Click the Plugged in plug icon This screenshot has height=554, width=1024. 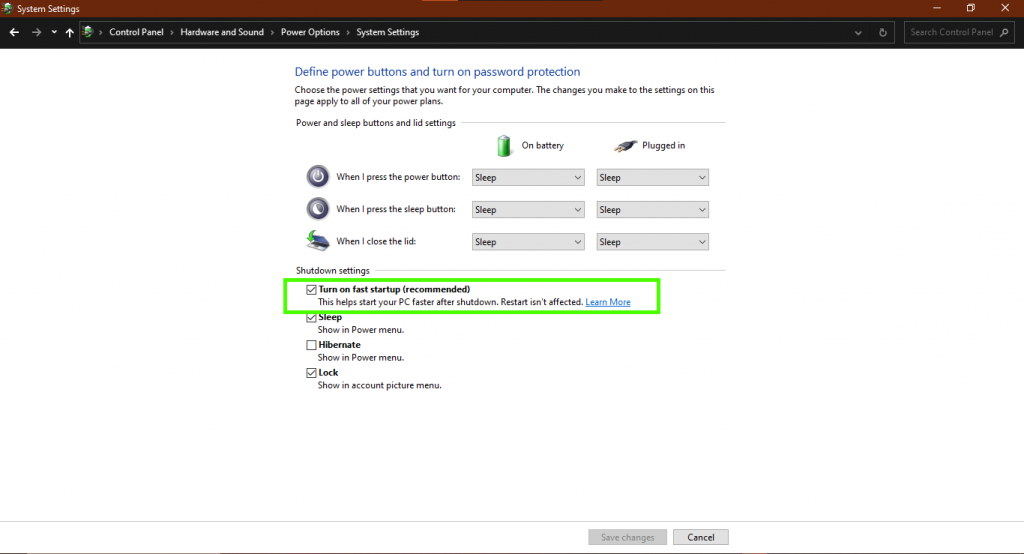pos(625,146)
